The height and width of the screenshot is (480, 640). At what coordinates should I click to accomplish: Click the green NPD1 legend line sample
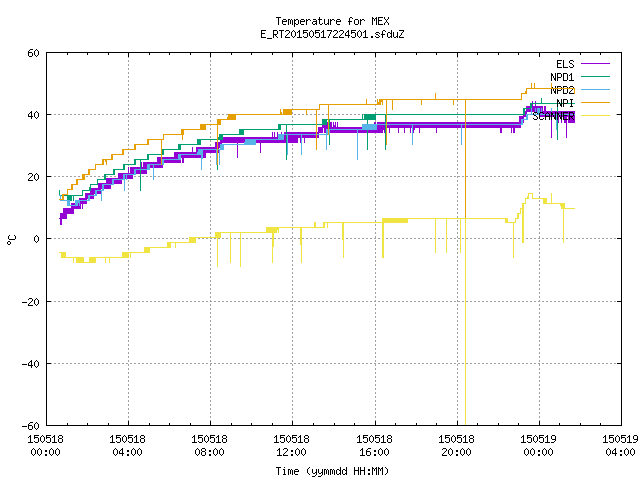coord(595,77)
